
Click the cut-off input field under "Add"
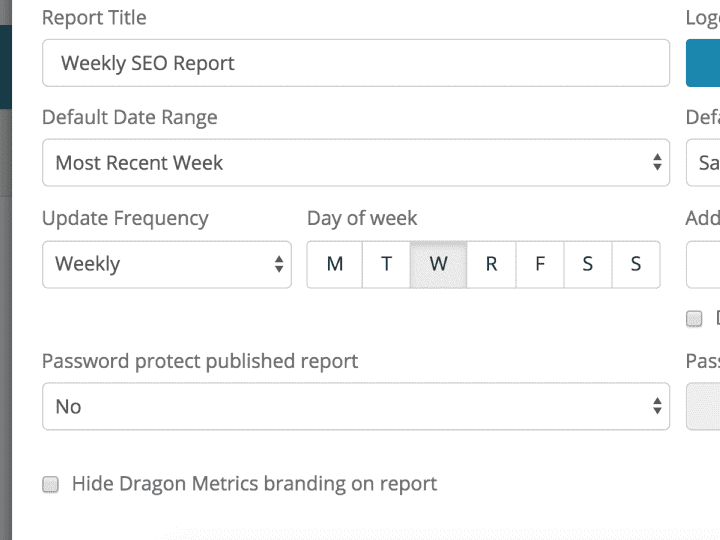(x=703, y=264)
